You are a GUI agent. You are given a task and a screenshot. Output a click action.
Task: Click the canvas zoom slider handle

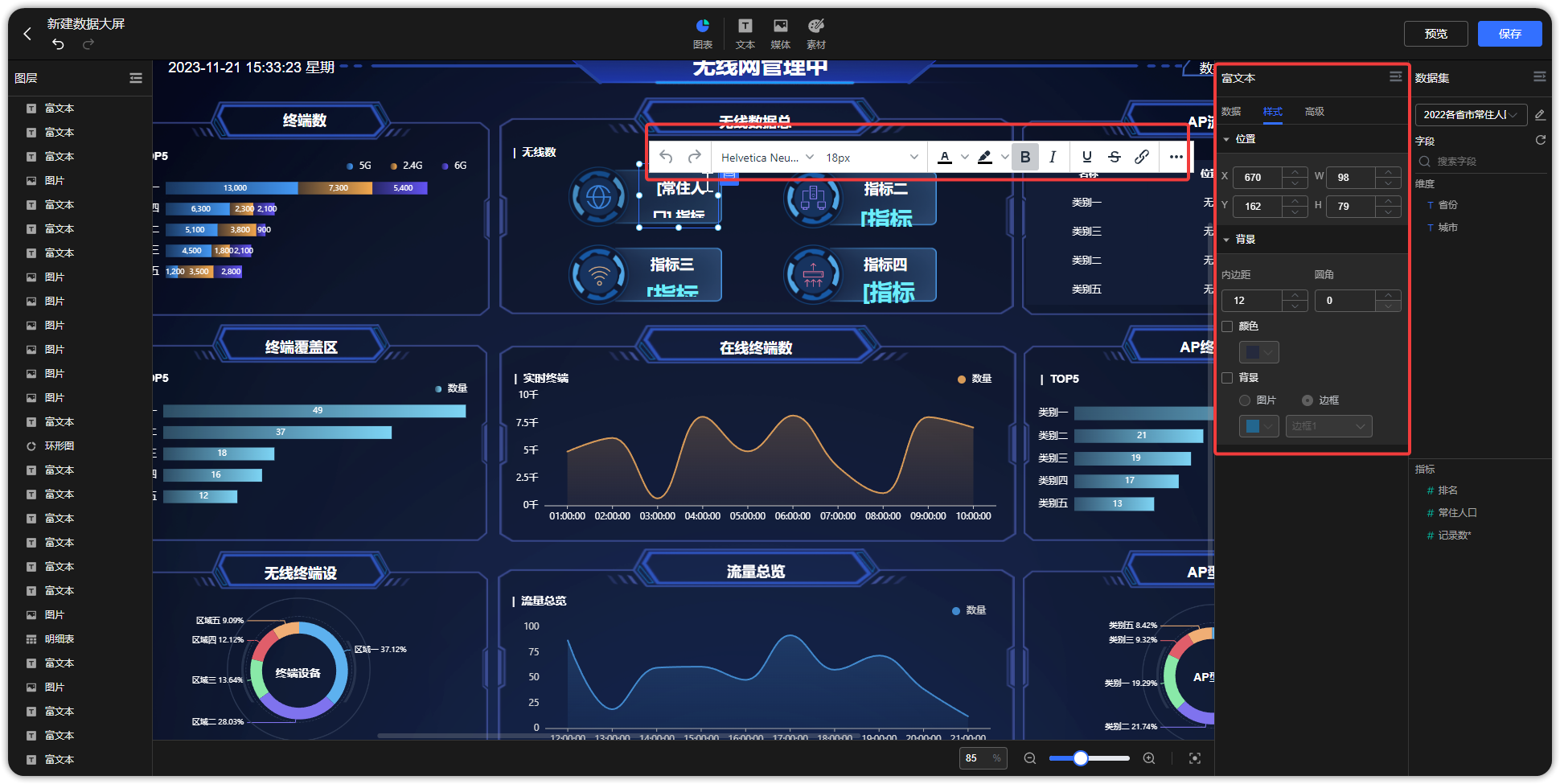(x=1081, y=758)
